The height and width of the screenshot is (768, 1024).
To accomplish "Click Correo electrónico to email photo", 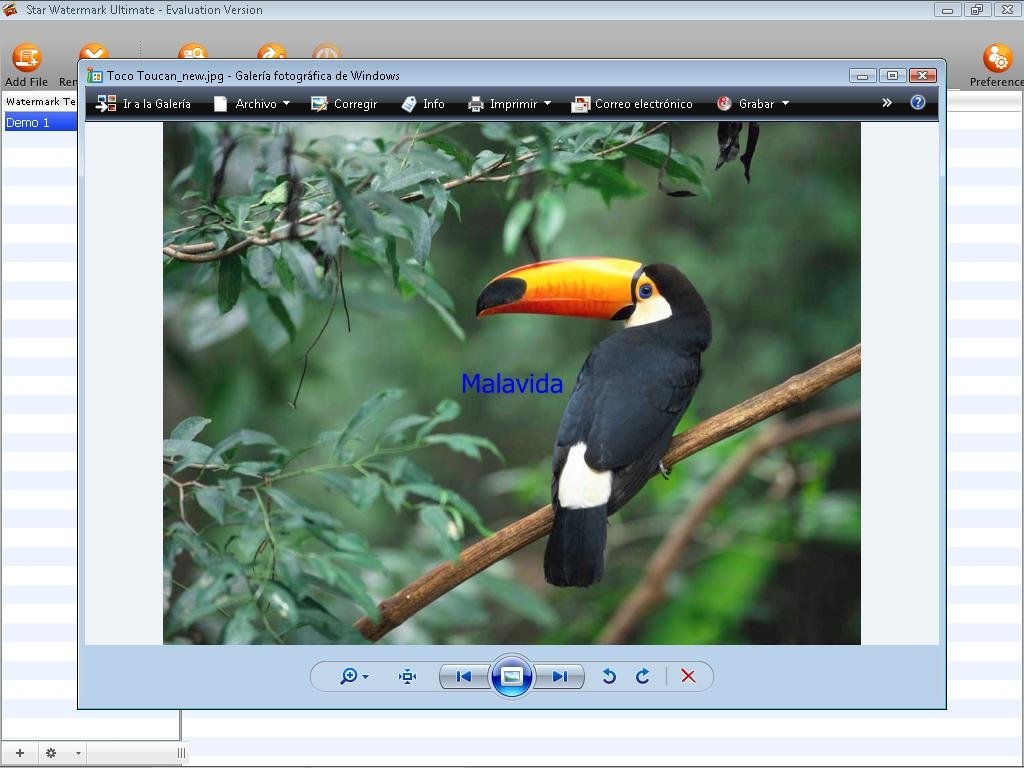I will click(632, 104).
